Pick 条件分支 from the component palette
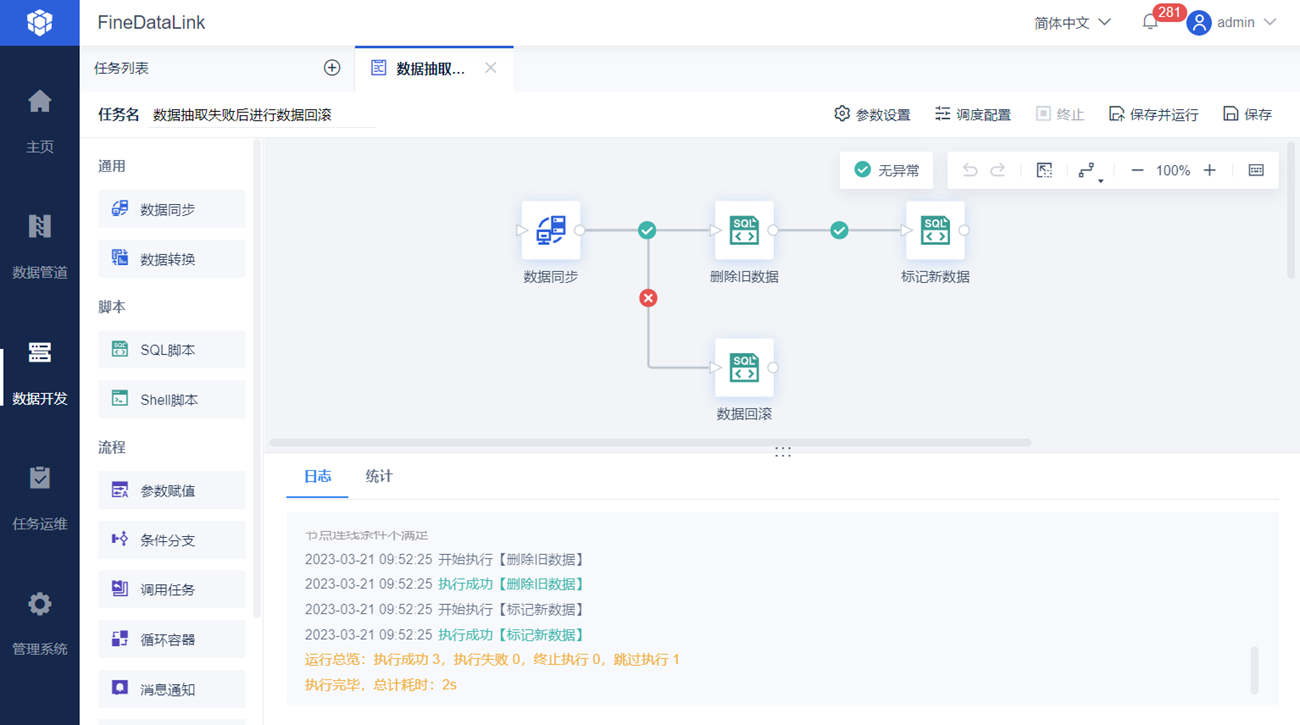 point(172,540)
